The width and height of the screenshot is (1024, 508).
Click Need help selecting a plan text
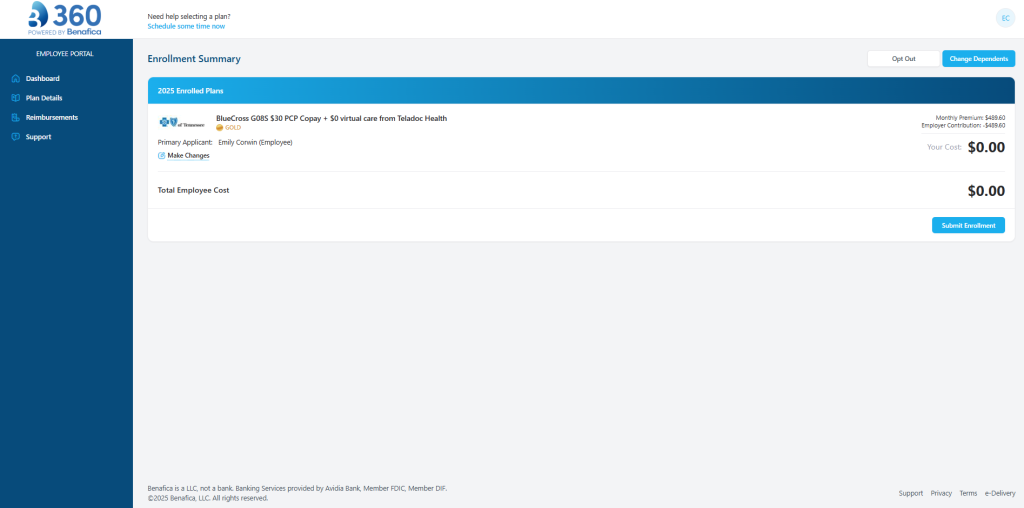pyautogui.click(x=189, y=16)
